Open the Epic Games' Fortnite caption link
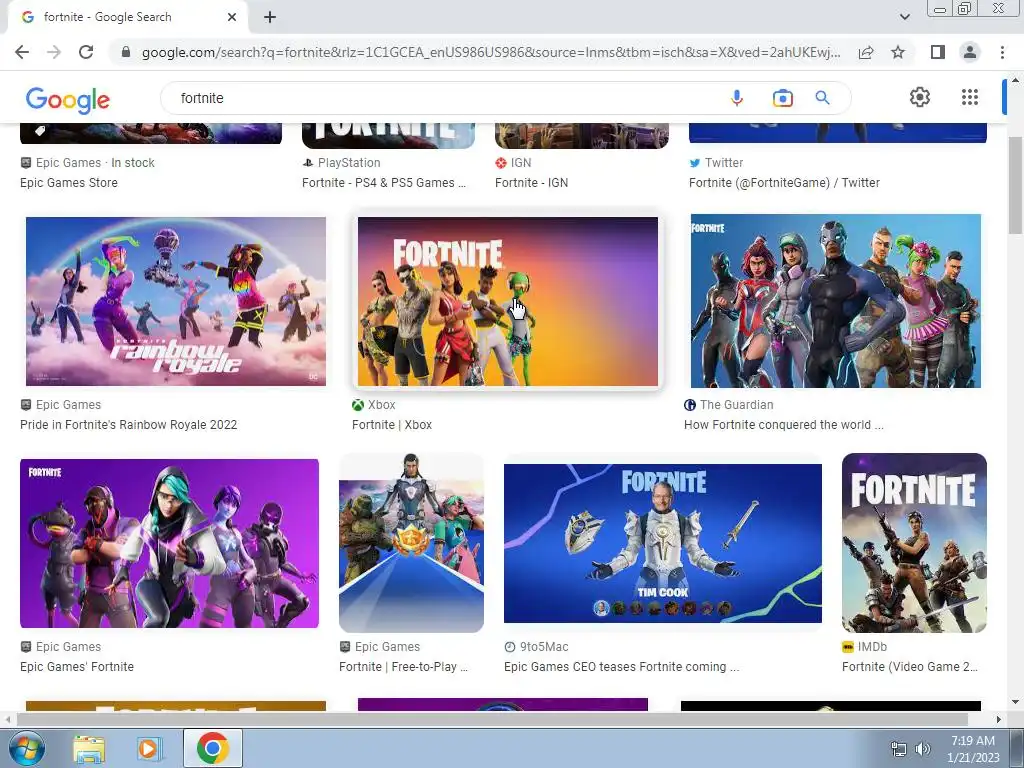1024x768 pixels. click(x=77, y=667)
